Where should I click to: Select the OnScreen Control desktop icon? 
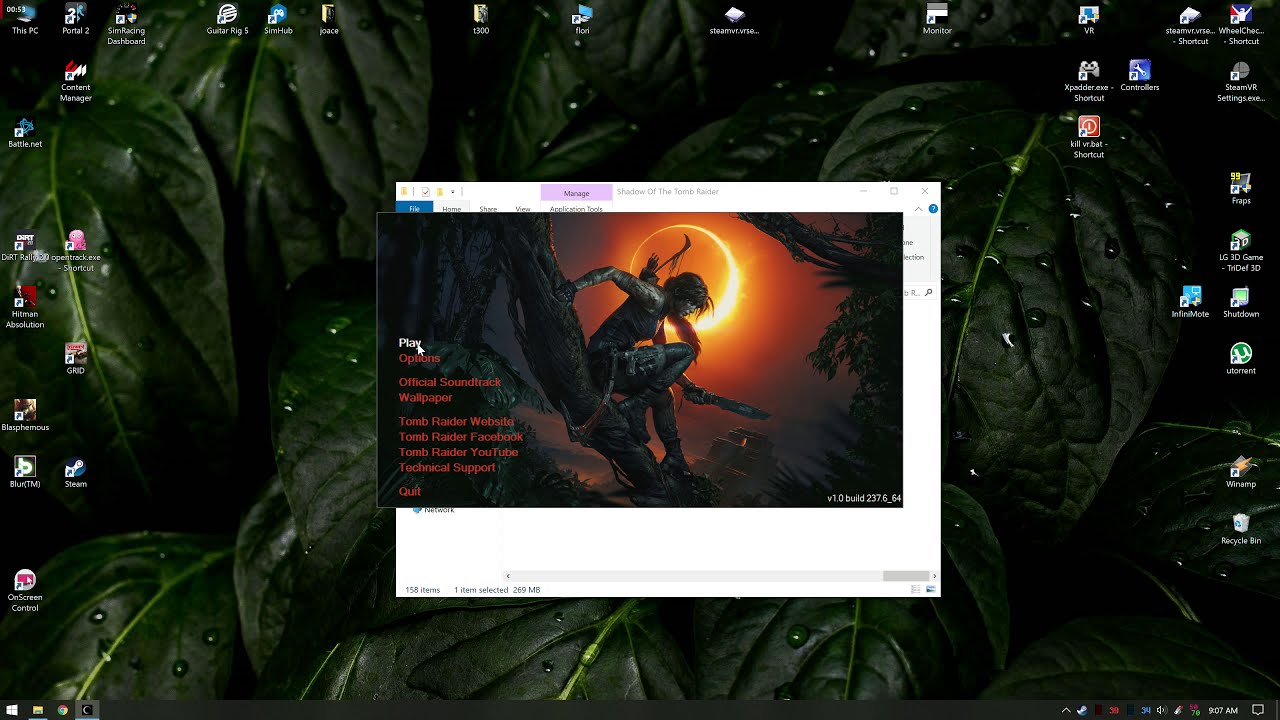click(25, 591)
